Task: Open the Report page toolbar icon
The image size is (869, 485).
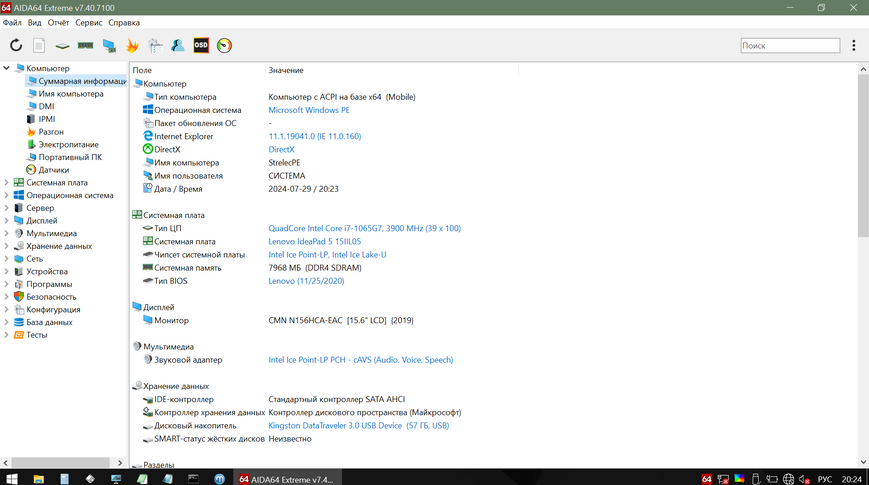Action: pyautogui.click(x=39, y=45)
